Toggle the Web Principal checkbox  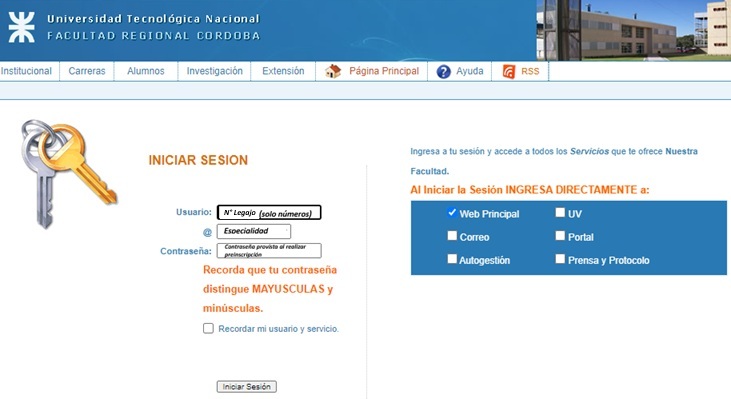452,213
